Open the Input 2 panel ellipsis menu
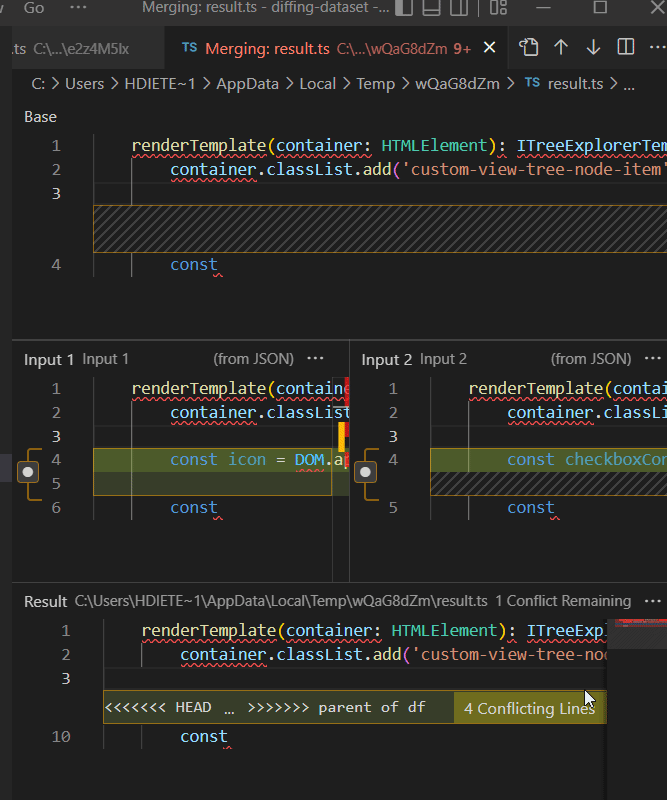This screenshot has width=667, height=800. [x=652, y=359]
